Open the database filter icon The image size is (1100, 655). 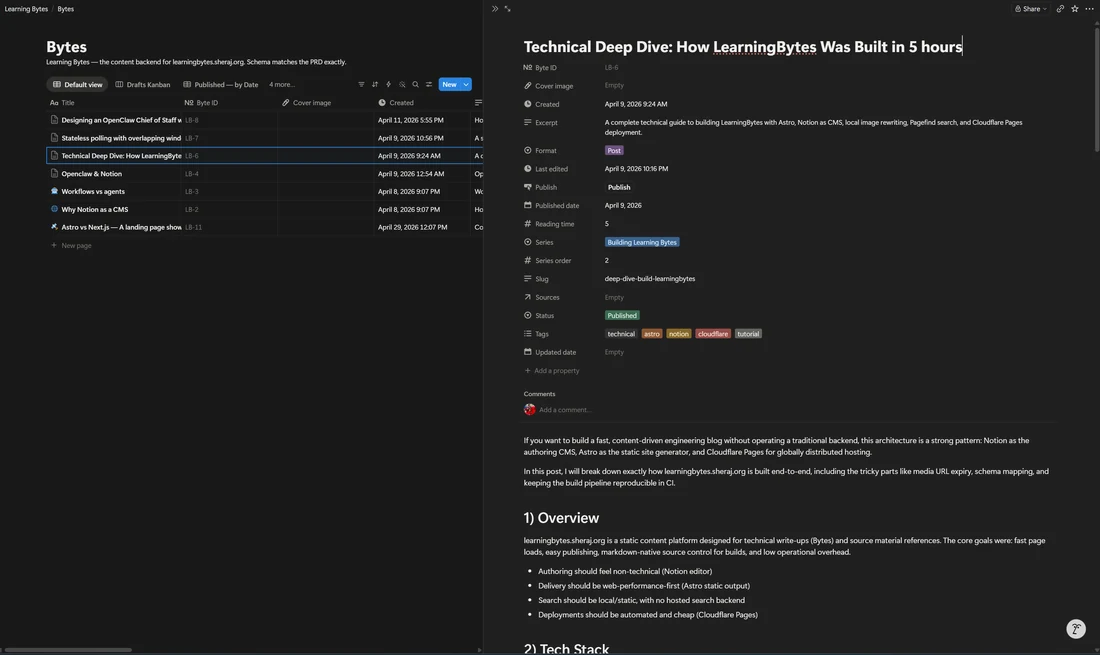click(x=361, y=84)
